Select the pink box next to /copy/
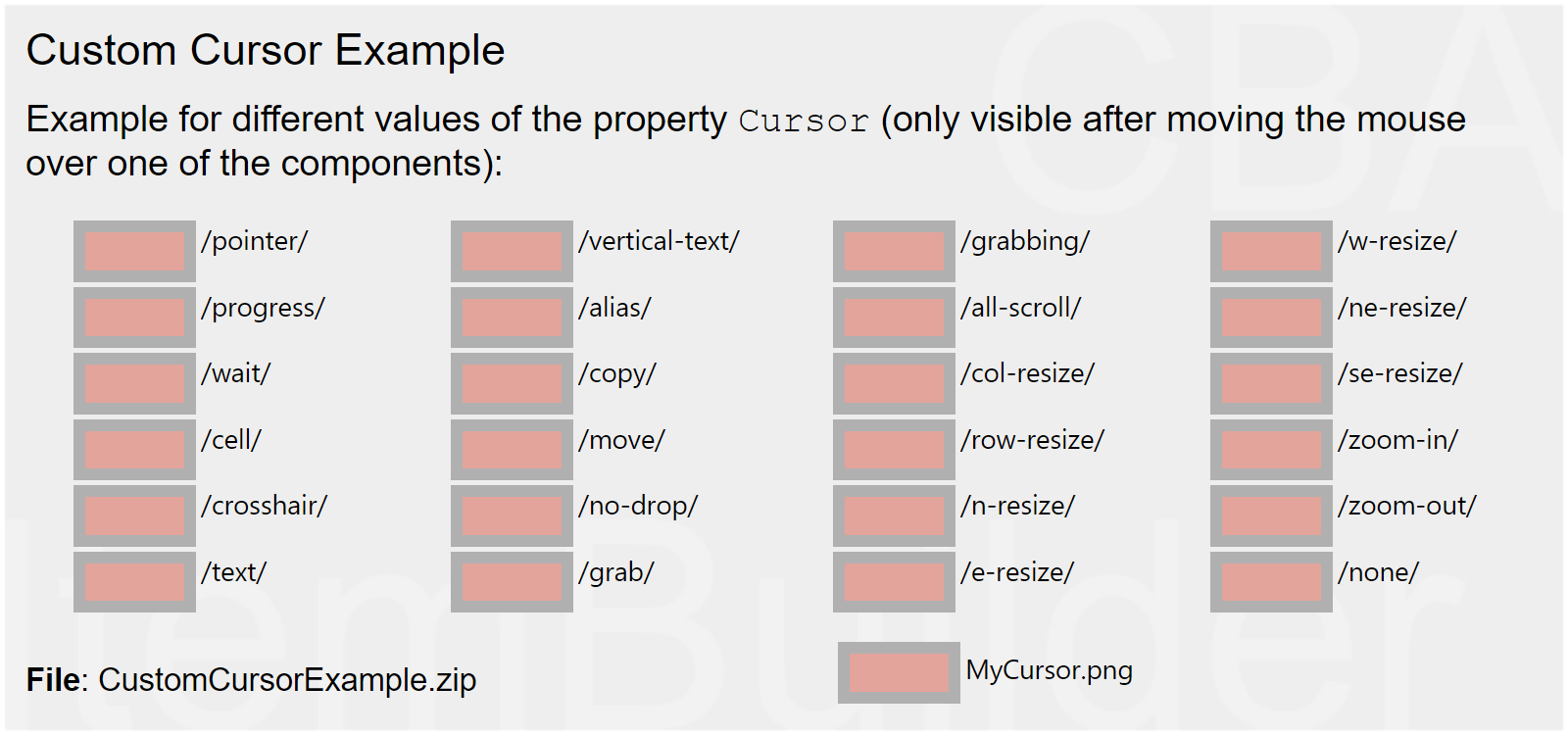Screen dimensions: 1568x735 coord(512,383)
